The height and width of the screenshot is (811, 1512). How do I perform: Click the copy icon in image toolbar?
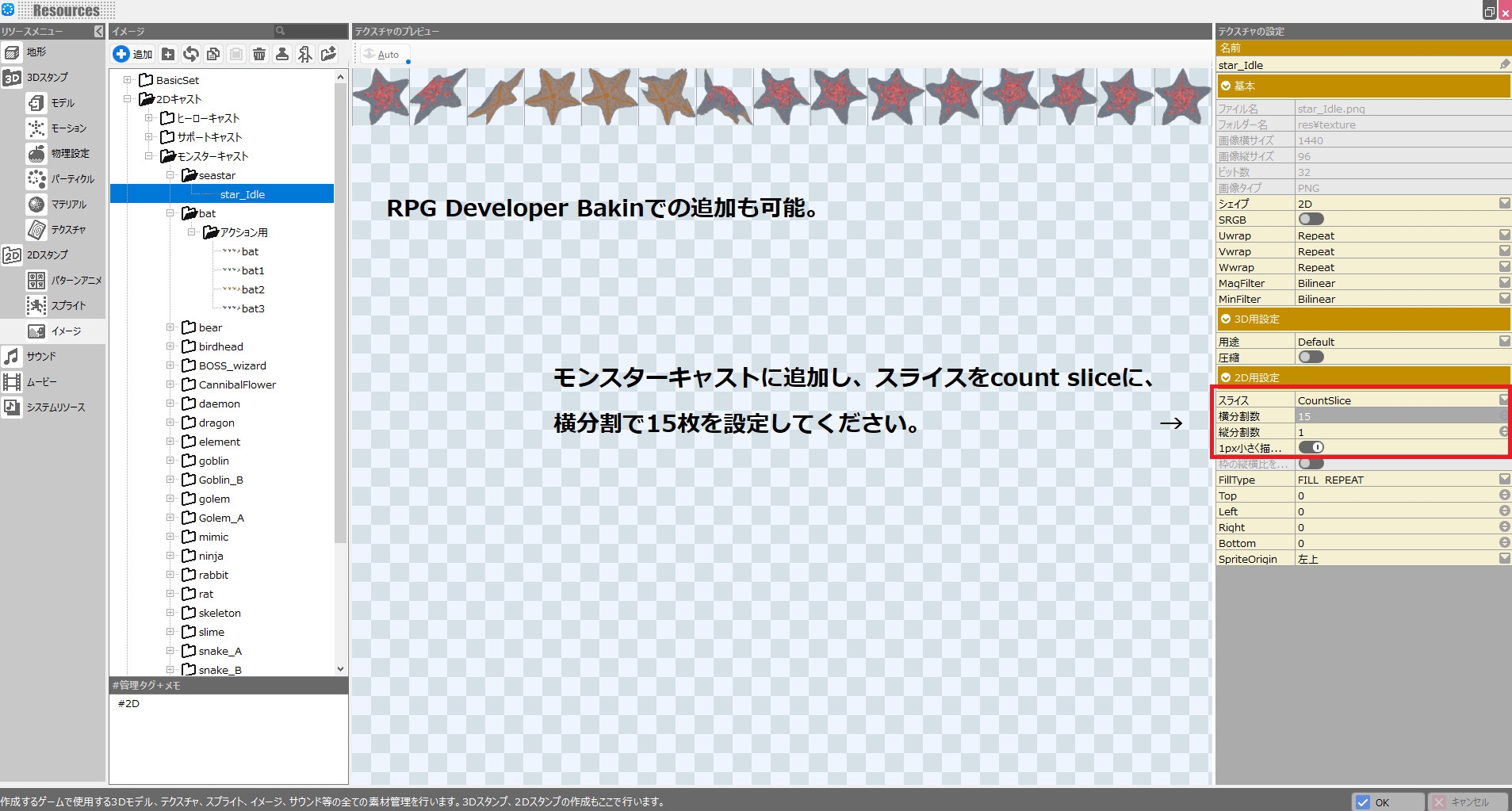(x=213, y=54)
